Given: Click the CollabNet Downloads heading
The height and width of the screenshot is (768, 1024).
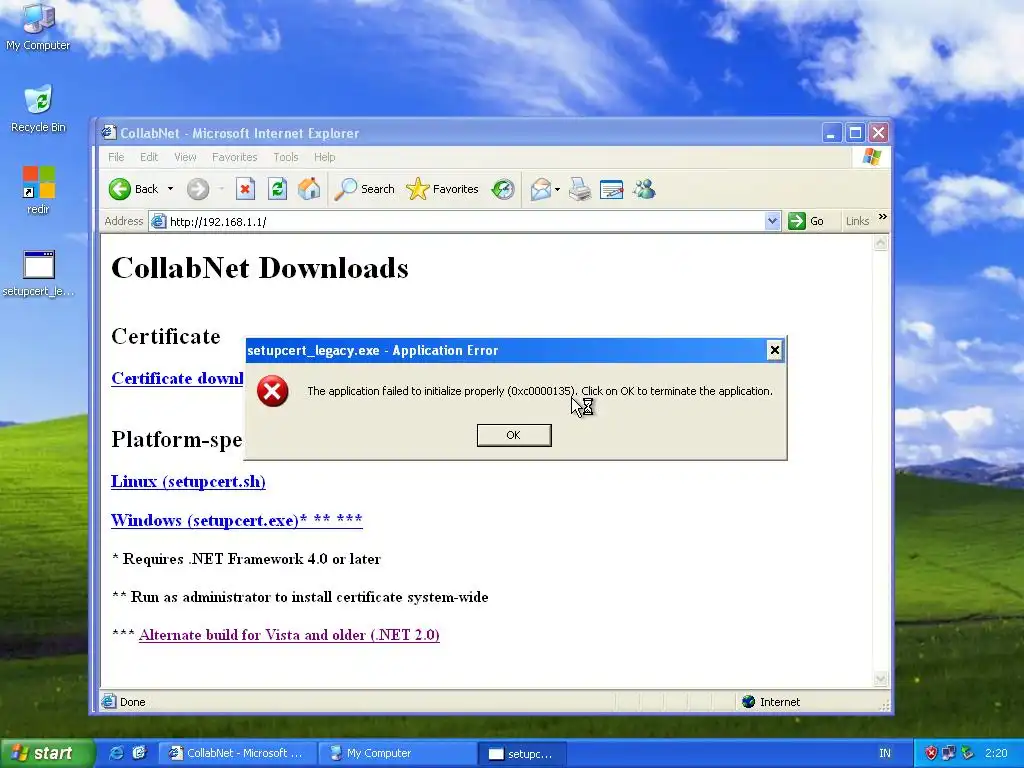Looking at the screenshot, I should [x=260, y=268].
